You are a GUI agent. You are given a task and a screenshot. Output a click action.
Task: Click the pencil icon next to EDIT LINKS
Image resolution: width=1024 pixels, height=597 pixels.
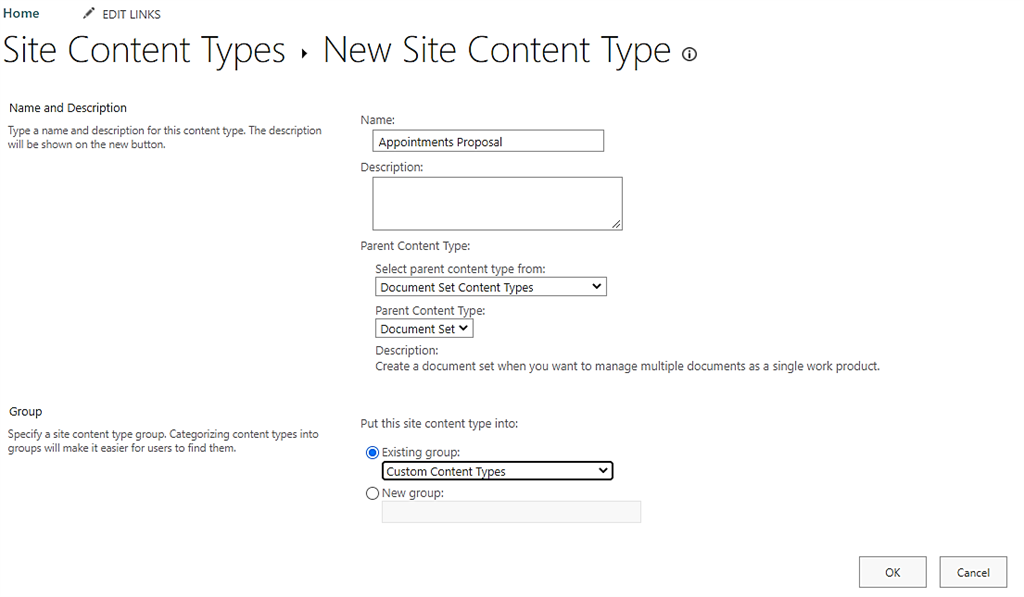pos(88,13)
